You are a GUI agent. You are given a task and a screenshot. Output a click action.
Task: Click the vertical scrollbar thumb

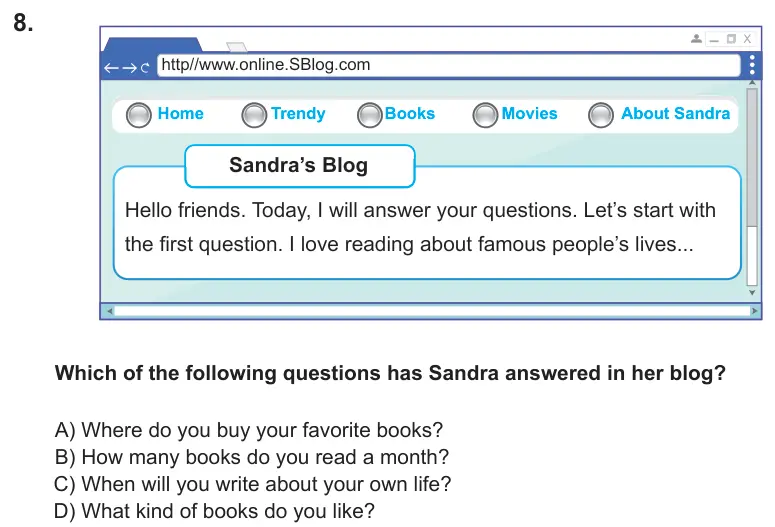(752, 157)
